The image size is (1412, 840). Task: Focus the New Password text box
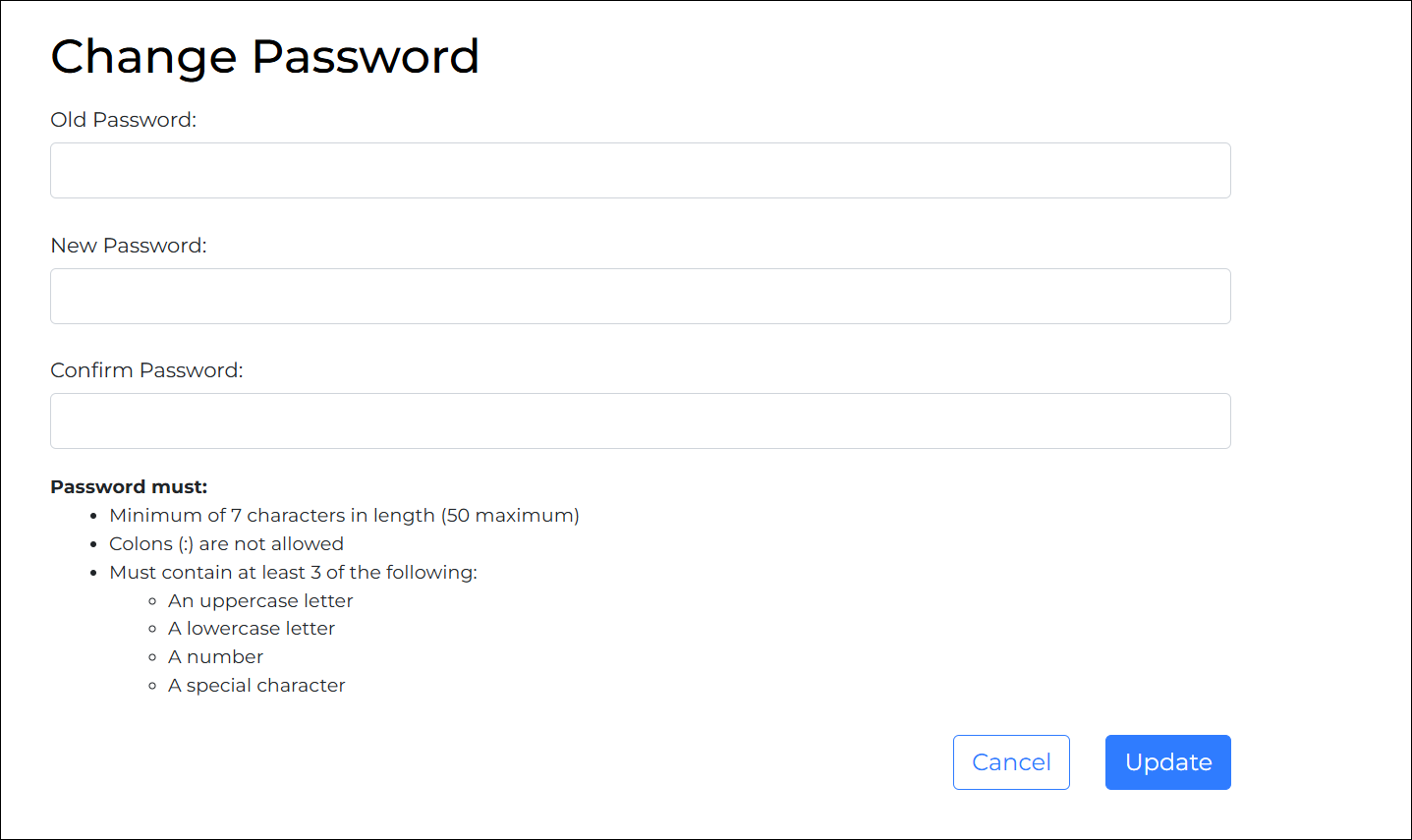tap(640, 297)
